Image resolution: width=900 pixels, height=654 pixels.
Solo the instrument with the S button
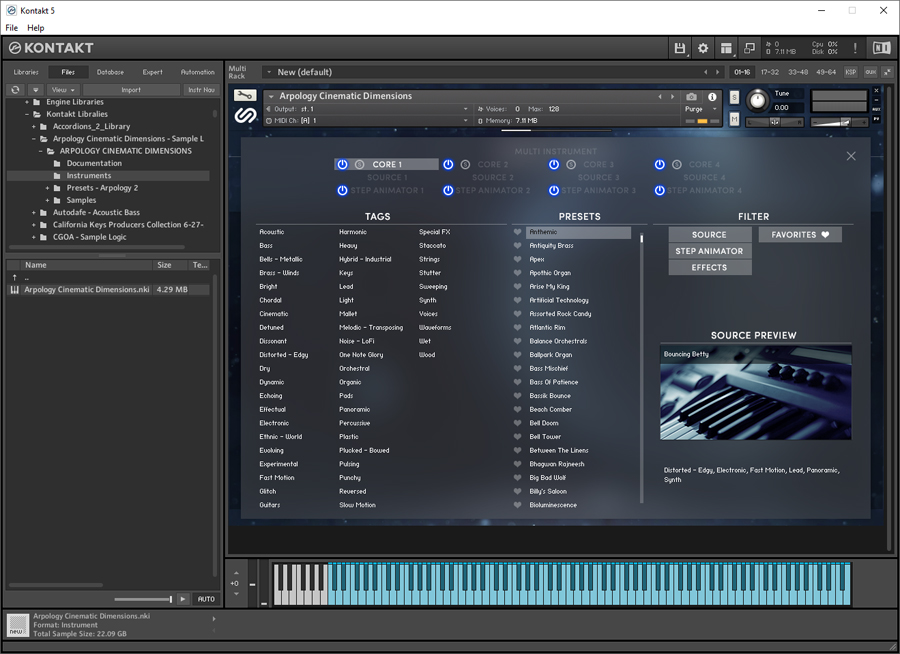click(734, 98)
